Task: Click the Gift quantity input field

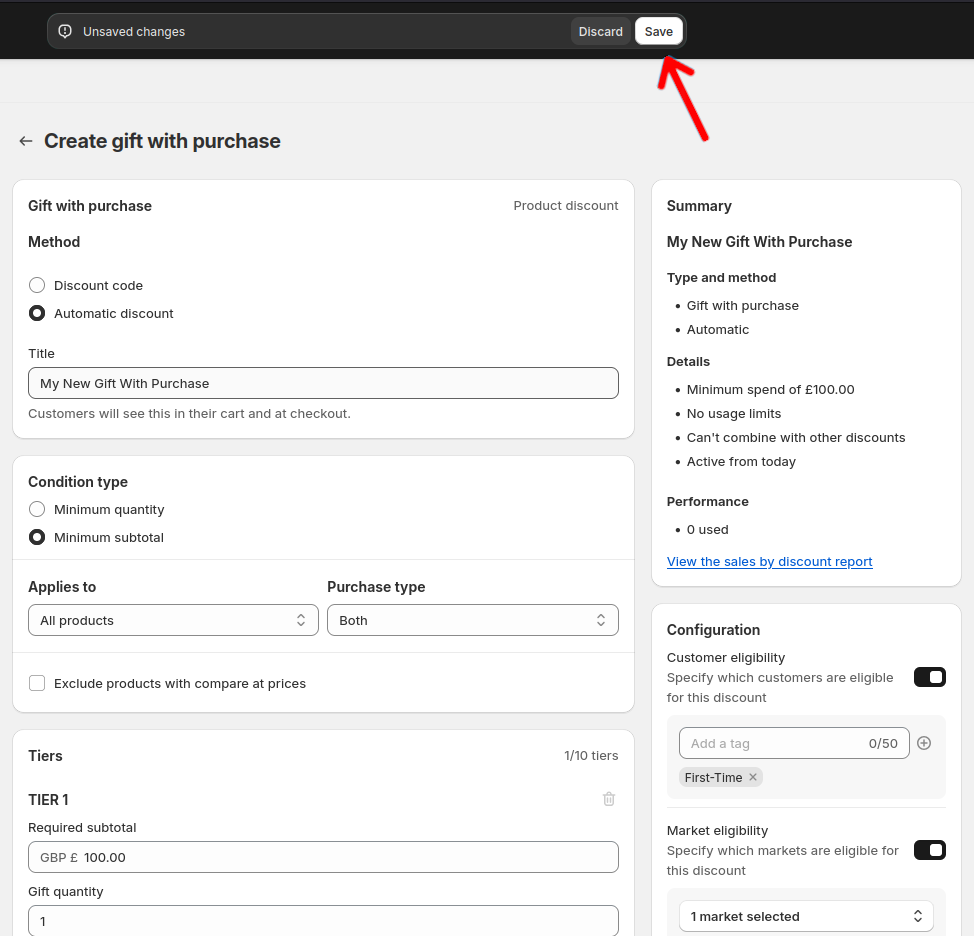Action: pos(323,920)
